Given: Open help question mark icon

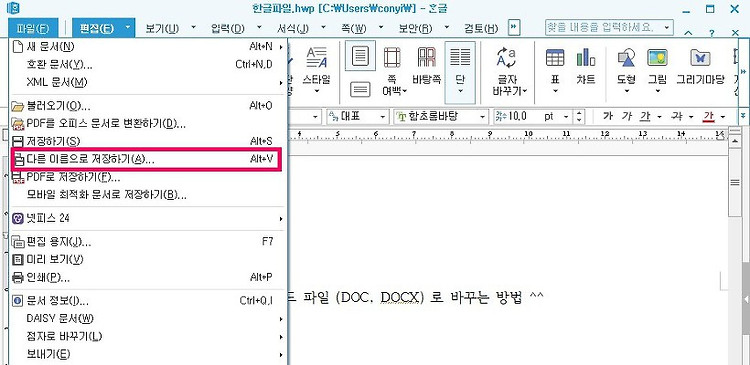Looking at the screenshot, I should click(712, 33).
